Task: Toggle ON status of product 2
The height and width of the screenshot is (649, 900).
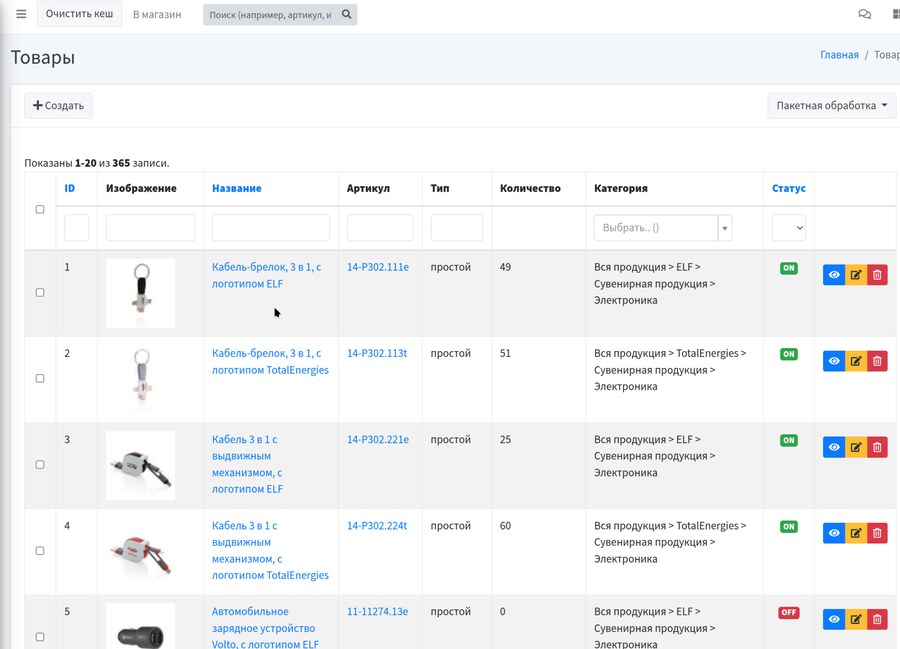Action: [x=789, y=354]
